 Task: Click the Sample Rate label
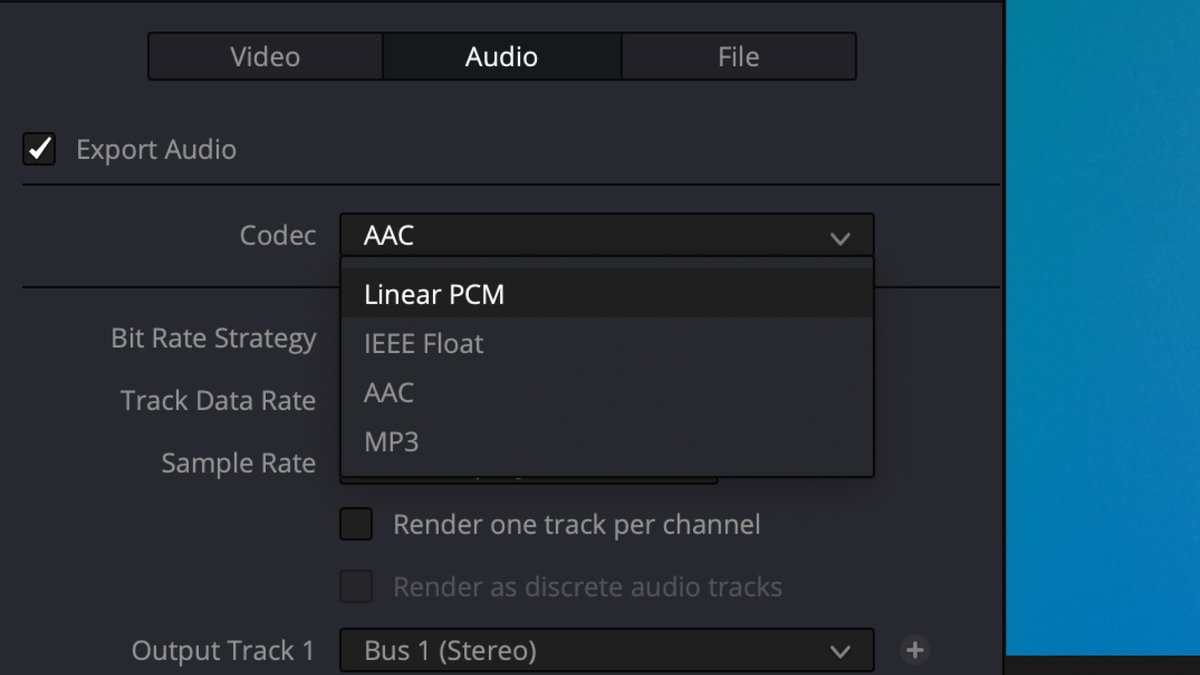click(238, 464)
